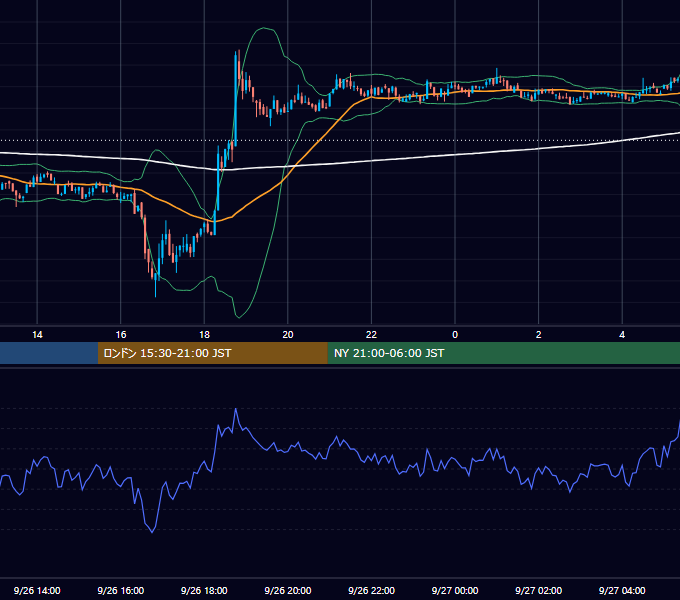Image resolution: width=680 pixels, height=600 pixels.
Task: Click the 9/26 18:00 date label
Action: point(204,590)
